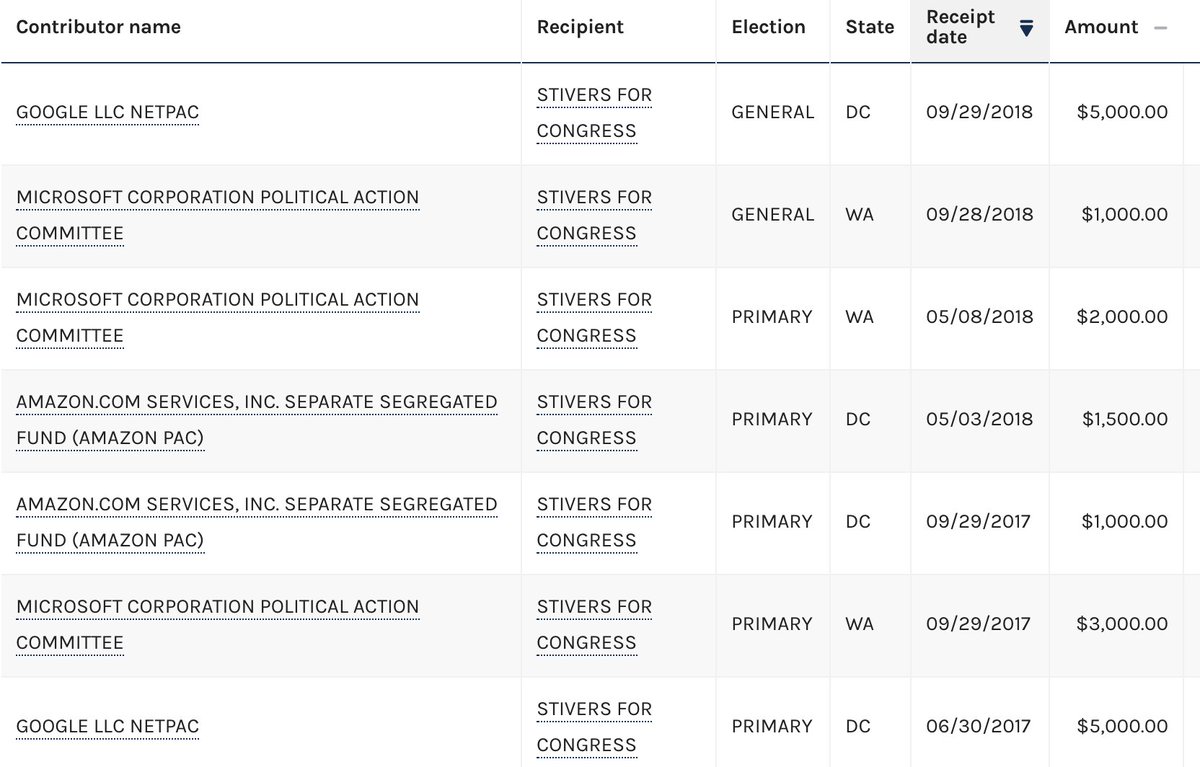
Task: Sort by Contributor name column header
Action: [98, 27]
